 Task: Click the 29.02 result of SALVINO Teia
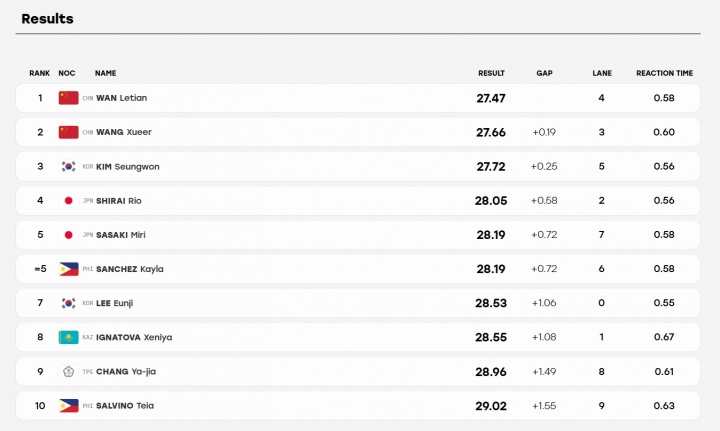(x=491, y=406)
